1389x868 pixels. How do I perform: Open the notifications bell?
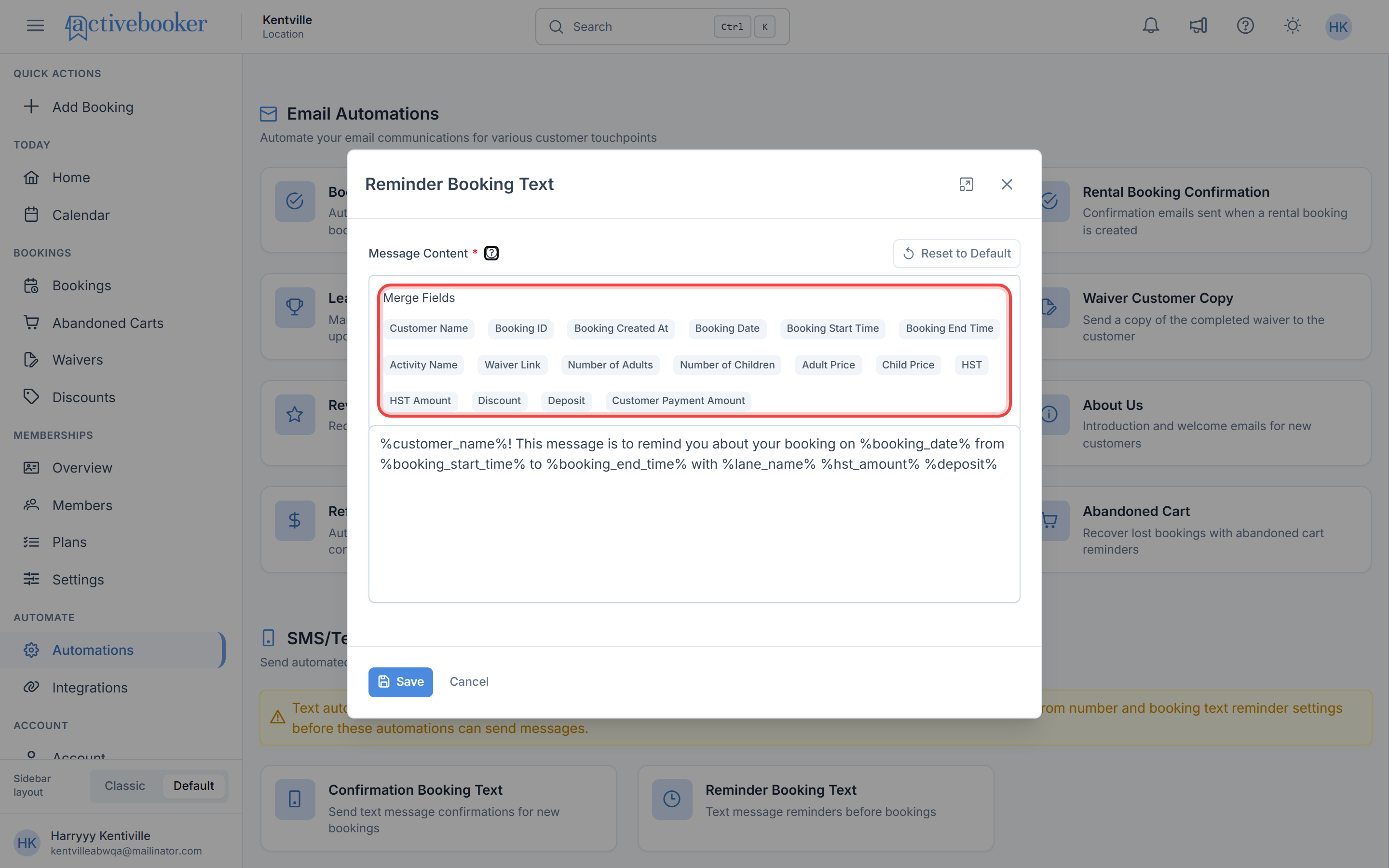point(1151,26)
